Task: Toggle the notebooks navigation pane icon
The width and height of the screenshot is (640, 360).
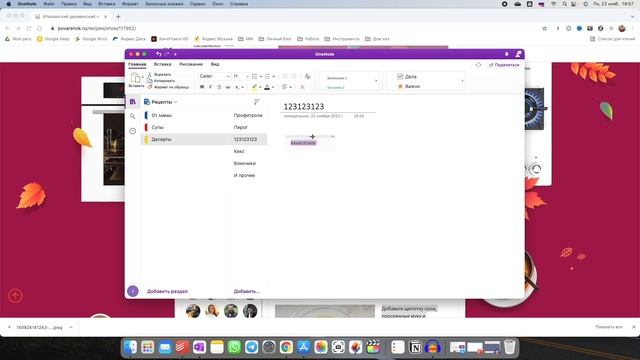Action: pyautogui.click(x=133, y=102)
